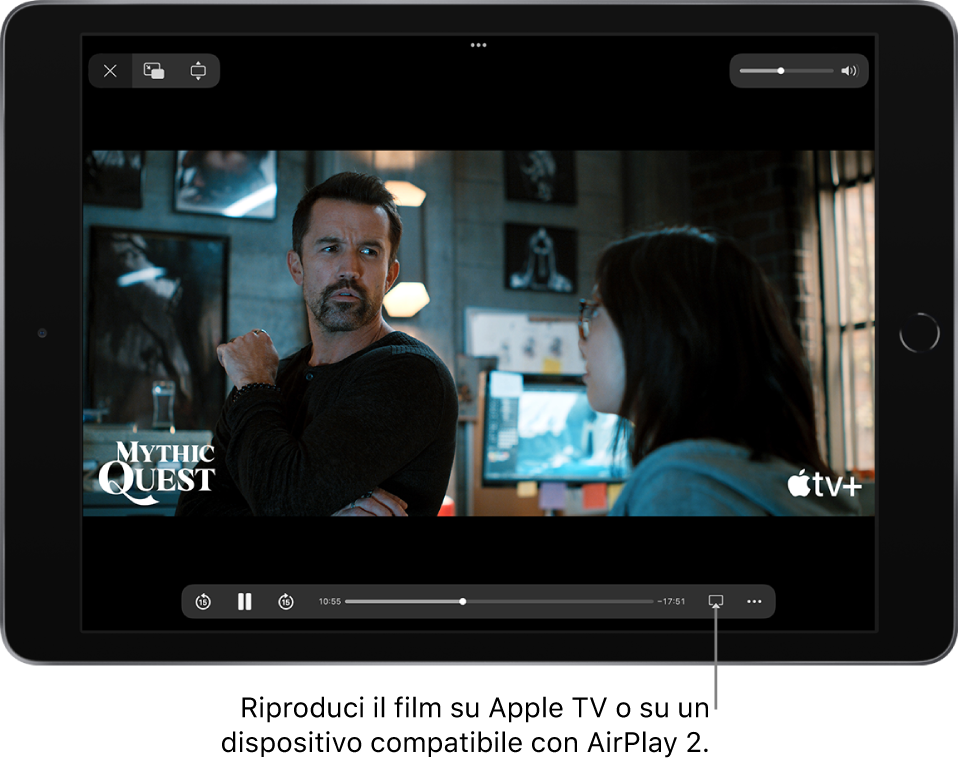
Task: Click the playhead on the timeline
Action: tap(463, 602)
